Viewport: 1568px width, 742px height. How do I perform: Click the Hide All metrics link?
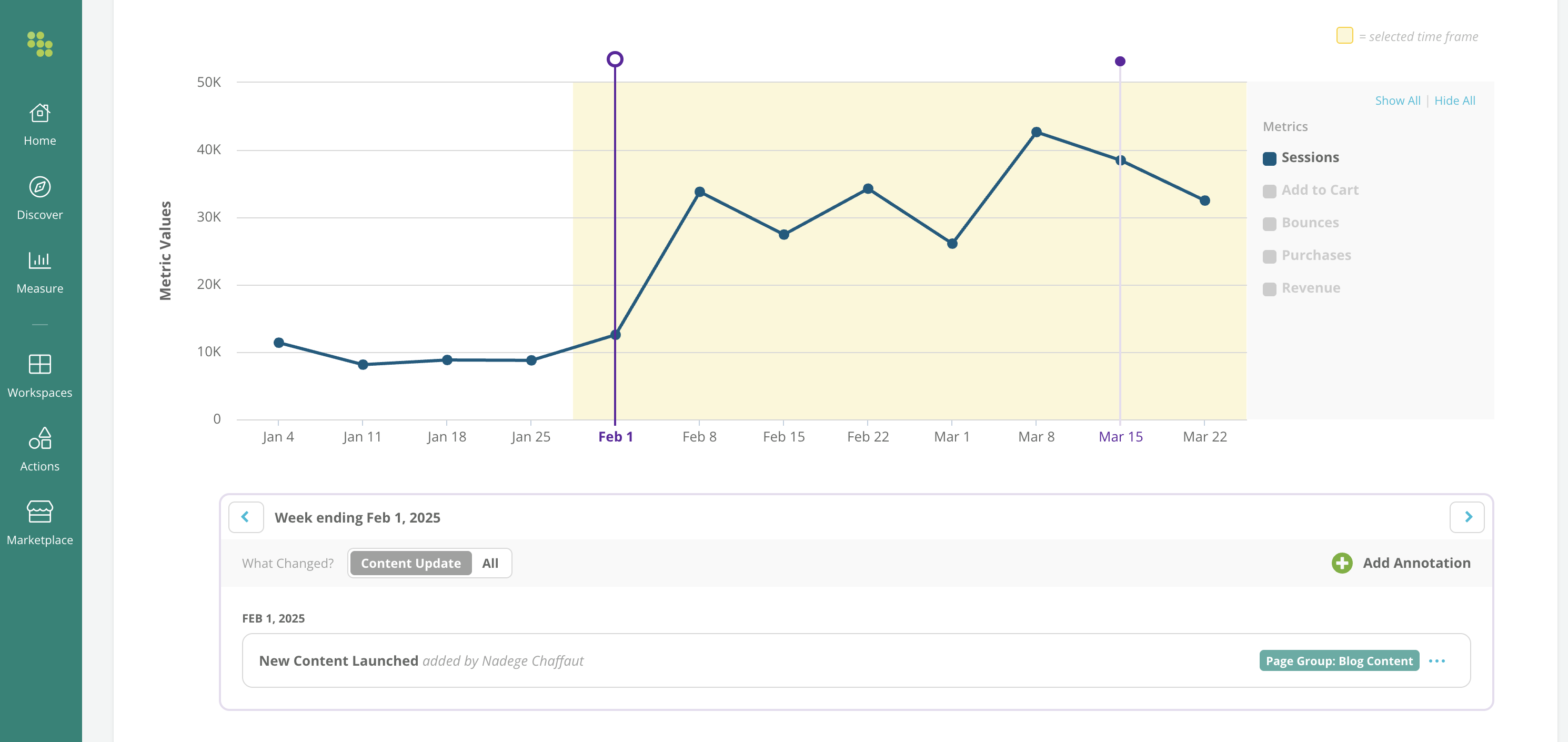point(1454,101)
